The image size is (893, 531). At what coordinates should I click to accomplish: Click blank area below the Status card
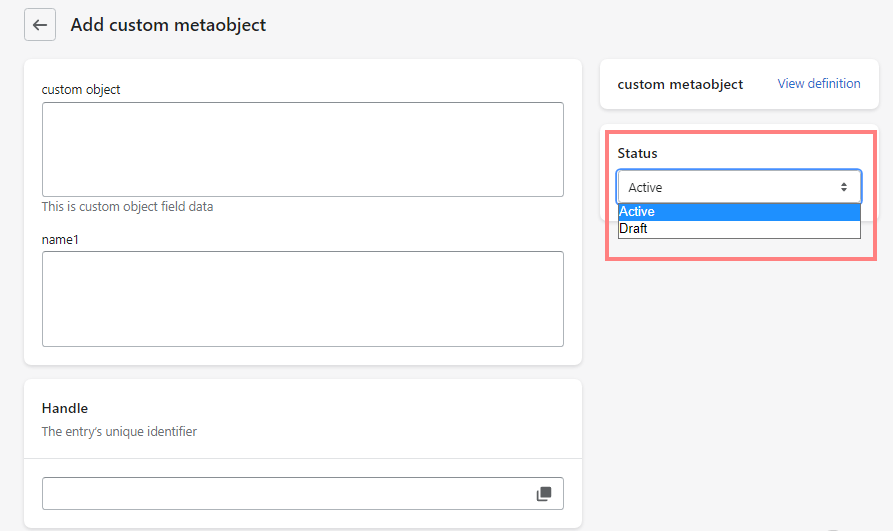pyautogui.click(x=738, y=380)
